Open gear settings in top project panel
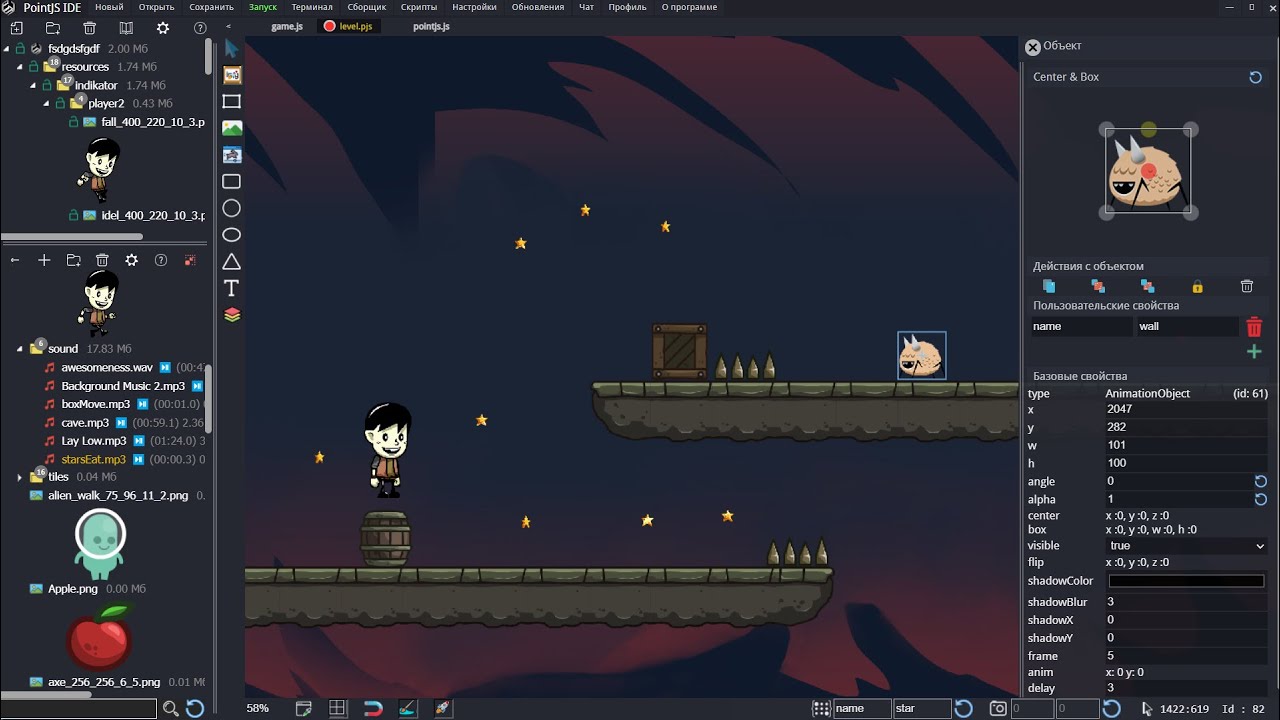Image resolution: width=1280 pixels, height=720 pixels. (163, 28)
